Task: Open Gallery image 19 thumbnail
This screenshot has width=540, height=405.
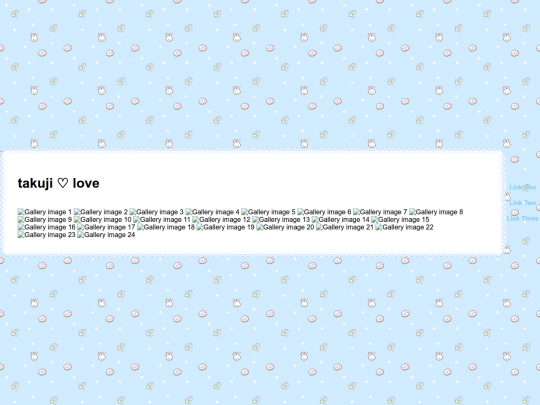Action: pyautogui.click(x=225, y=227)
